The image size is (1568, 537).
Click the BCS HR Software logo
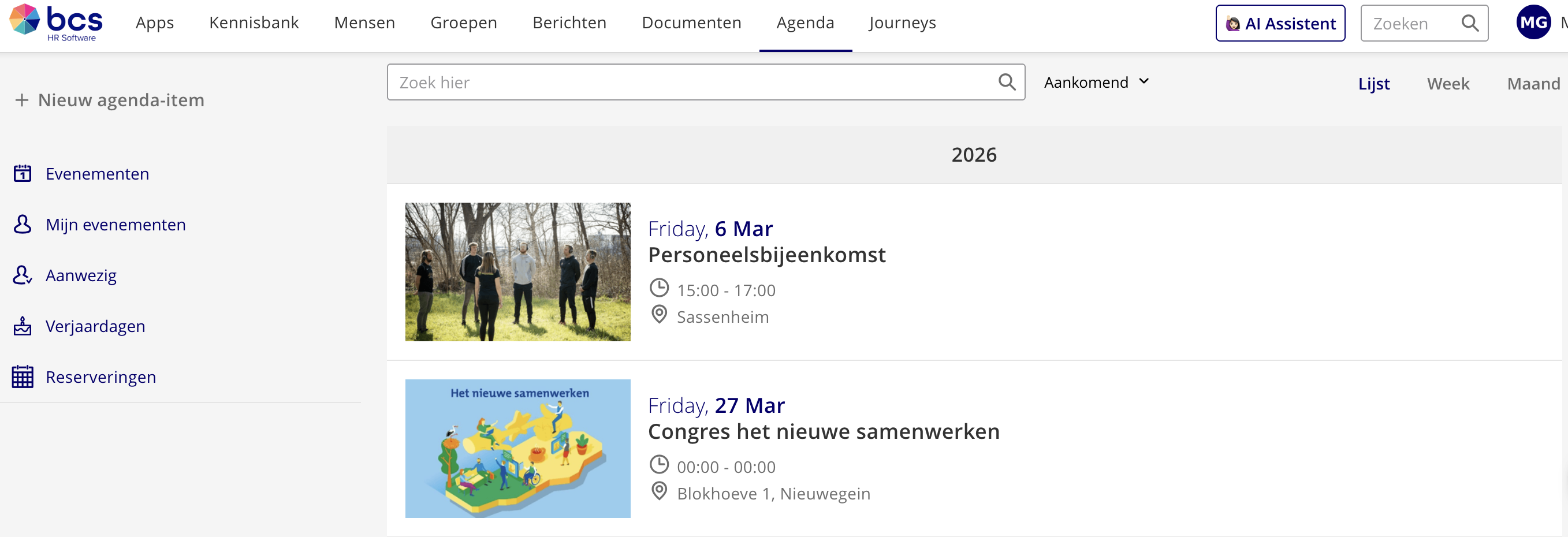[56, 23]
